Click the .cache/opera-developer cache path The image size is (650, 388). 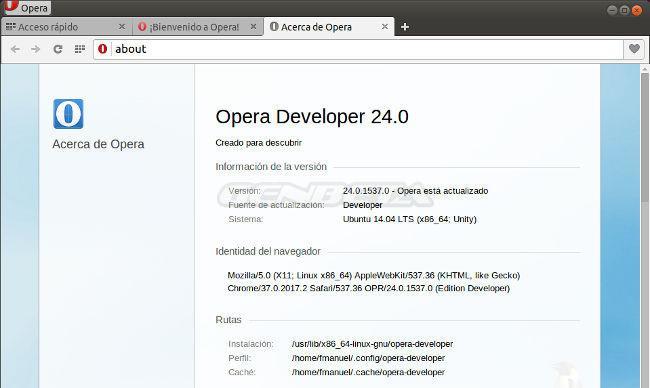[368, 372]
